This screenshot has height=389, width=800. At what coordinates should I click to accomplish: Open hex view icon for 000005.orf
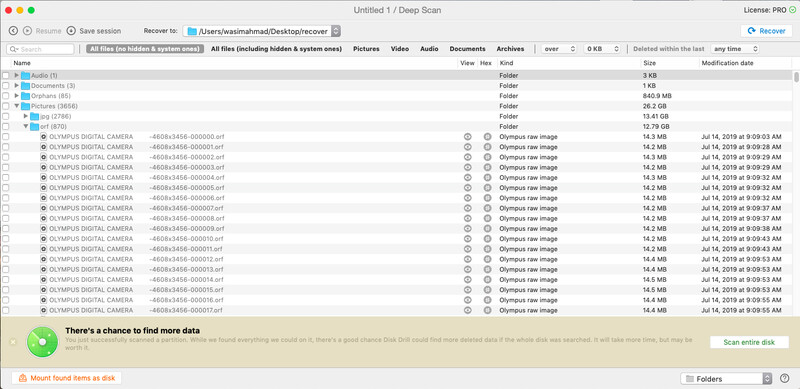tap(487, 188)
